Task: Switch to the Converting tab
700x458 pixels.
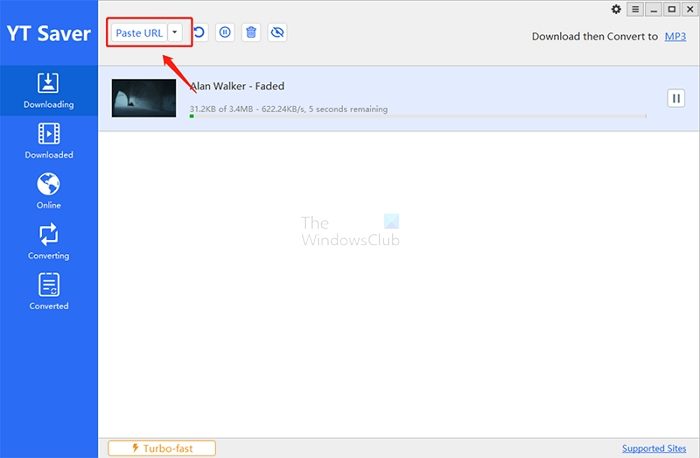Action: click(x=49, y=241)
